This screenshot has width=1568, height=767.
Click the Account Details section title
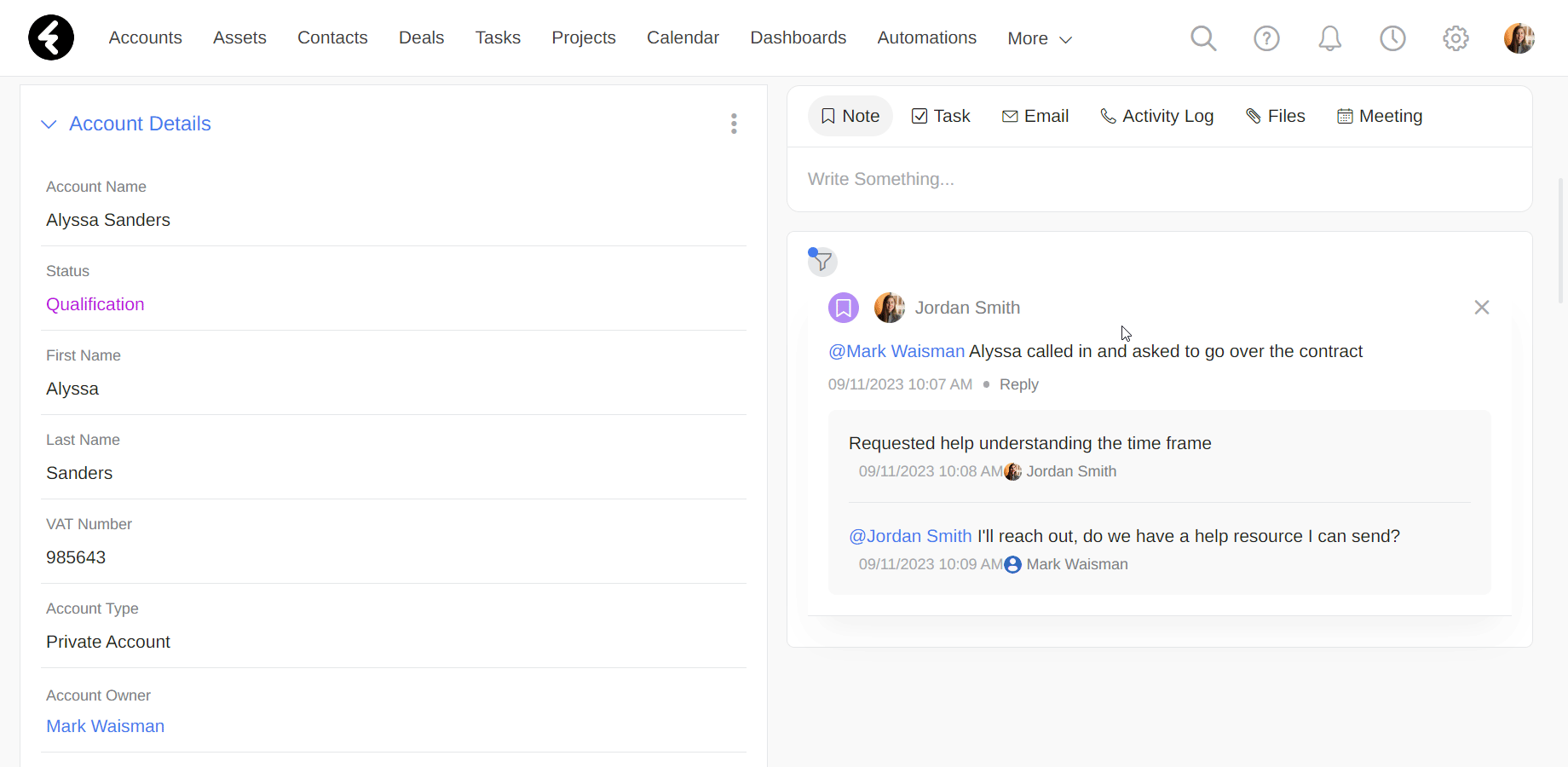[140, 124]
